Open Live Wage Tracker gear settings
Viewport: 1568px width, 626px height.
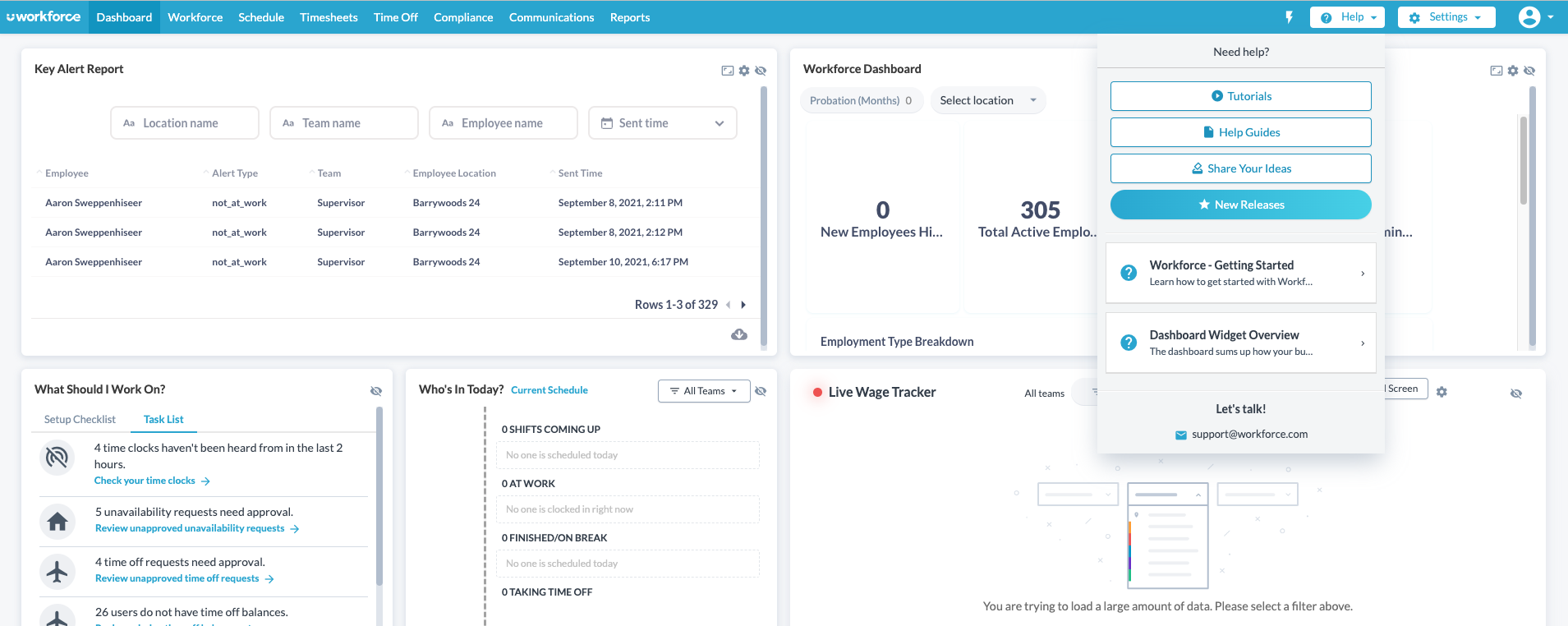(1442, 393)
